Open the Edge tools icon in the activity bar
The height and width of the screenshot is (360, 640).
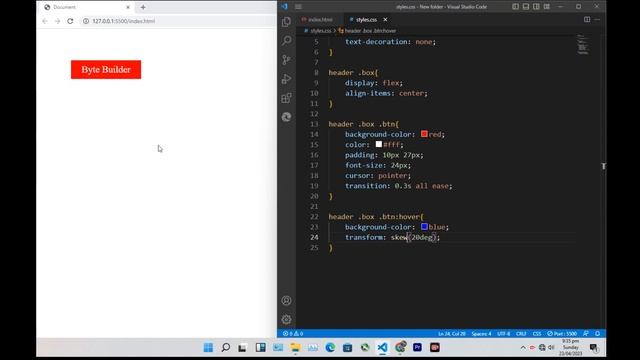[287, 117]
